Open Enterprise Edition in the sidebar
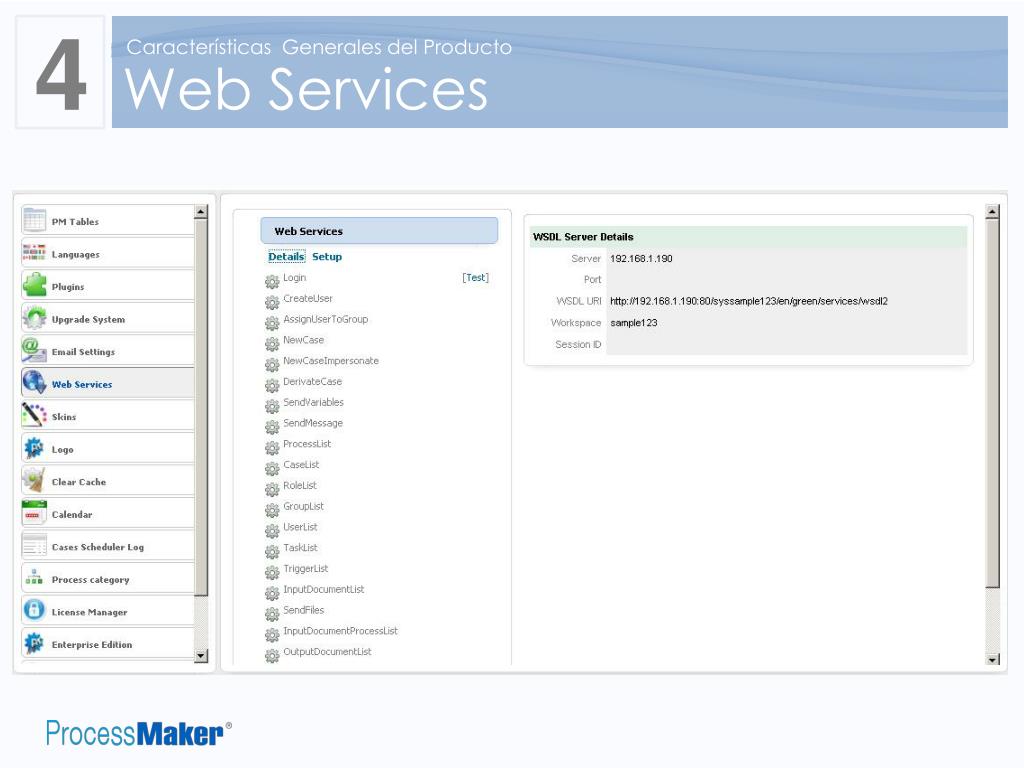Viewport: 1024px width, 768px height. [x=108, y=643]
